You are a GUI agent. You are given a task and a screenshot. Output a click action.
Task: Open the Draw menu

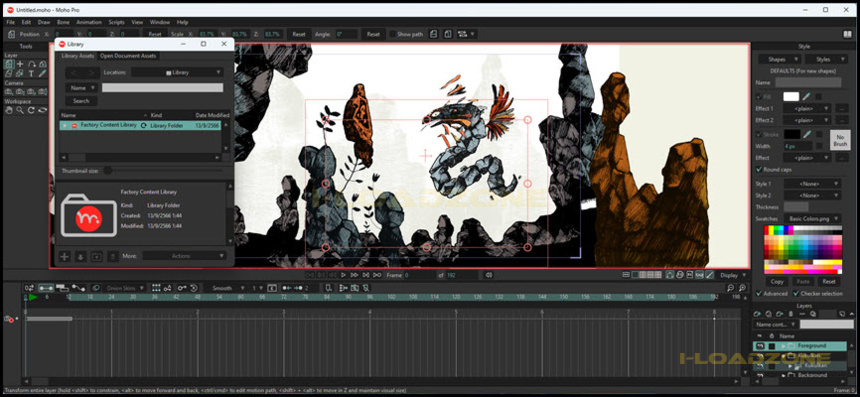(x=44, y=22)
